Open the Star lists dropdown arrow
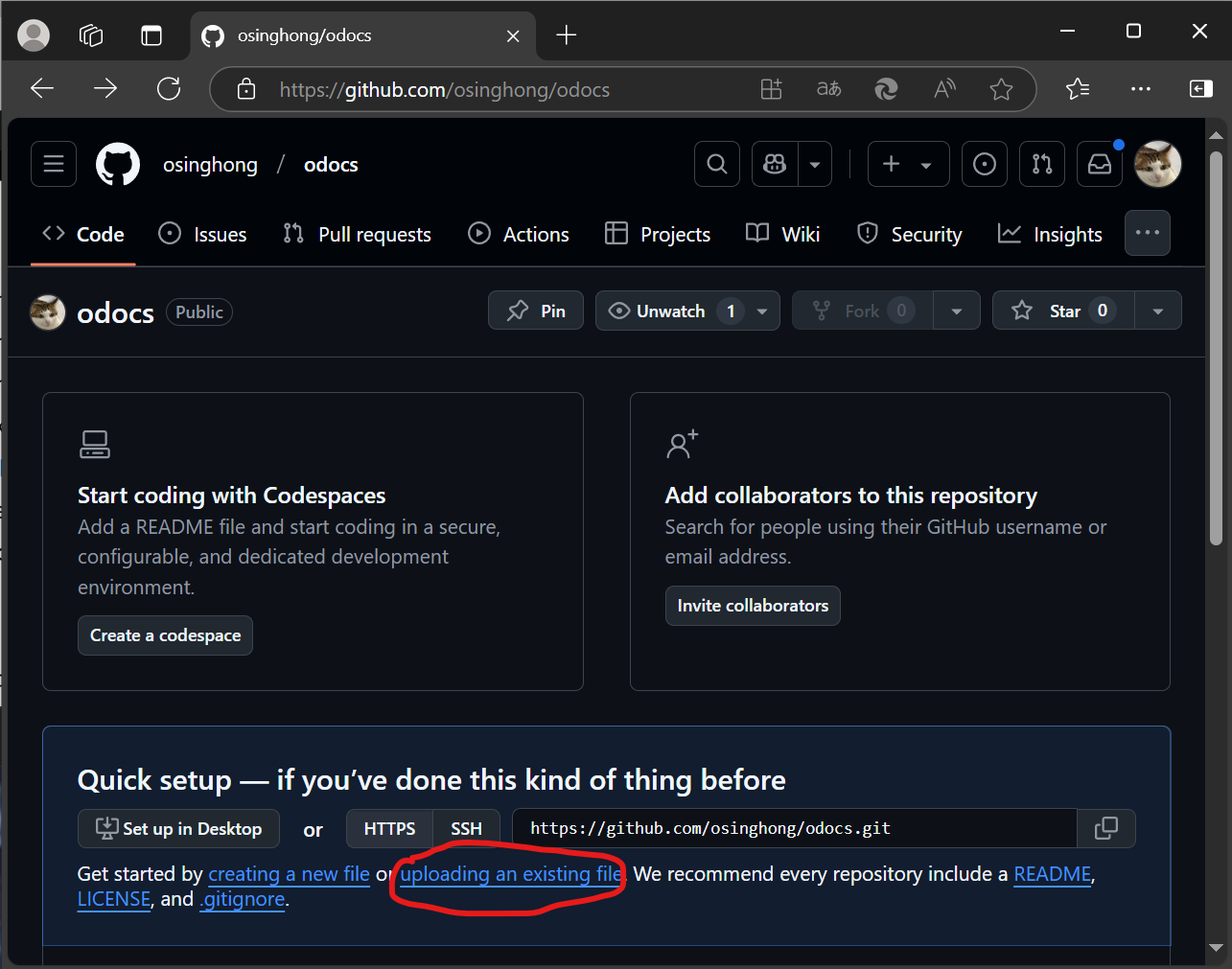 pos(1157,311)
